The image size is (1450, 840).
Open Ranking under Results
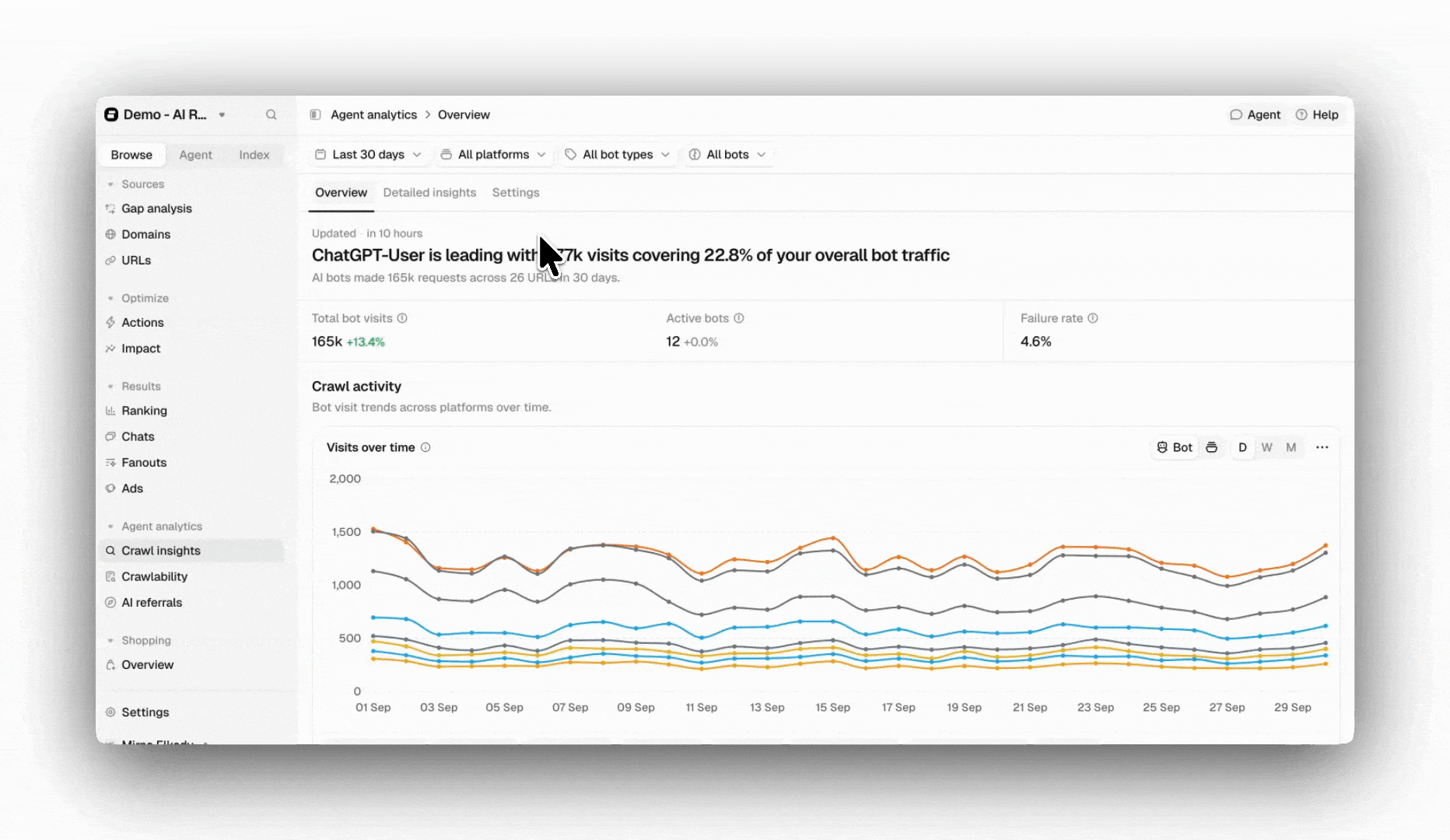point(144,411)
